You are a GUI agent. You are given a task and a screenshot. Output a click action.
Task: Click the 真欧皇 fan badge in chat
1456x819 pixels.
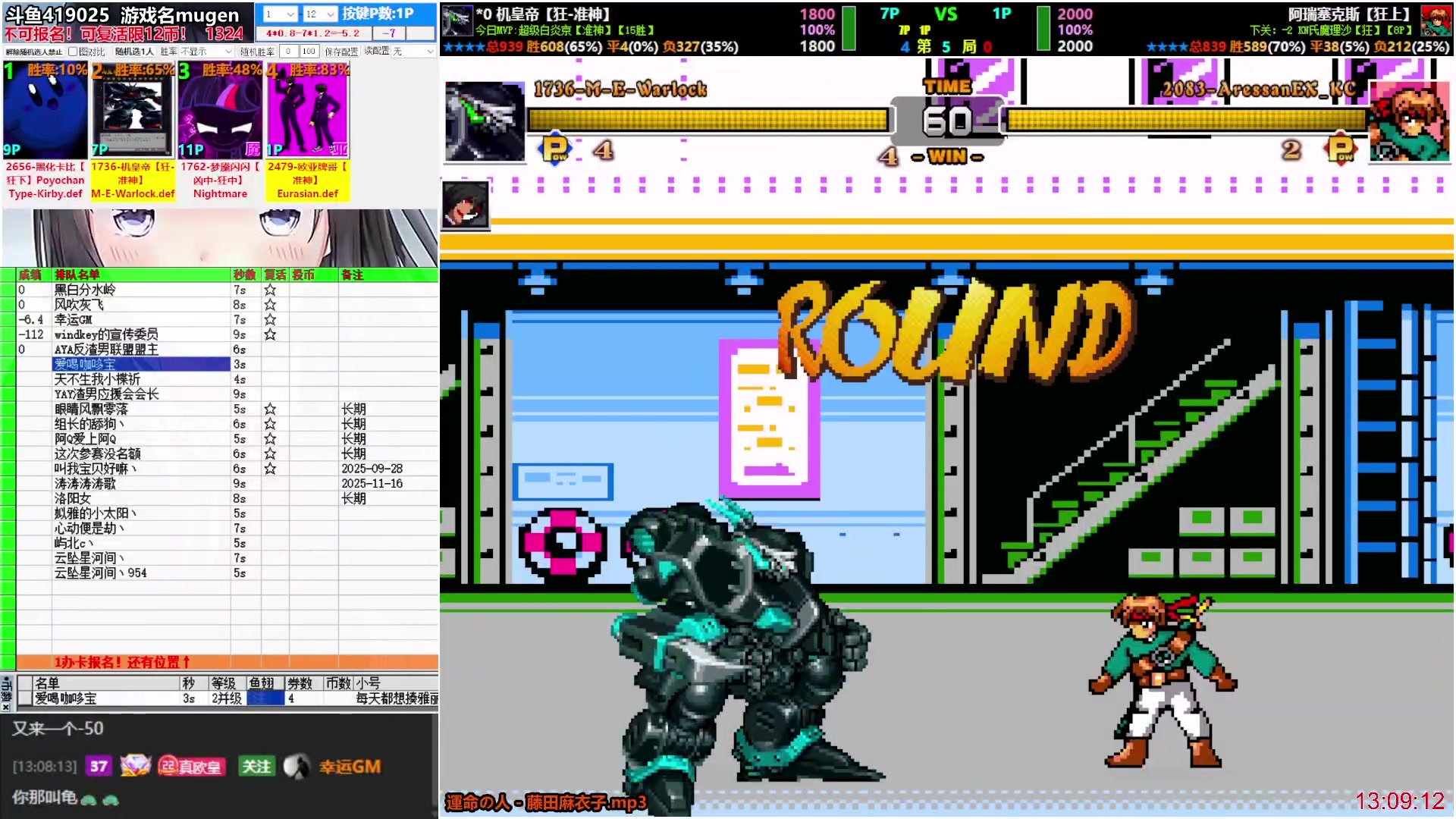(x=192, y=767)
